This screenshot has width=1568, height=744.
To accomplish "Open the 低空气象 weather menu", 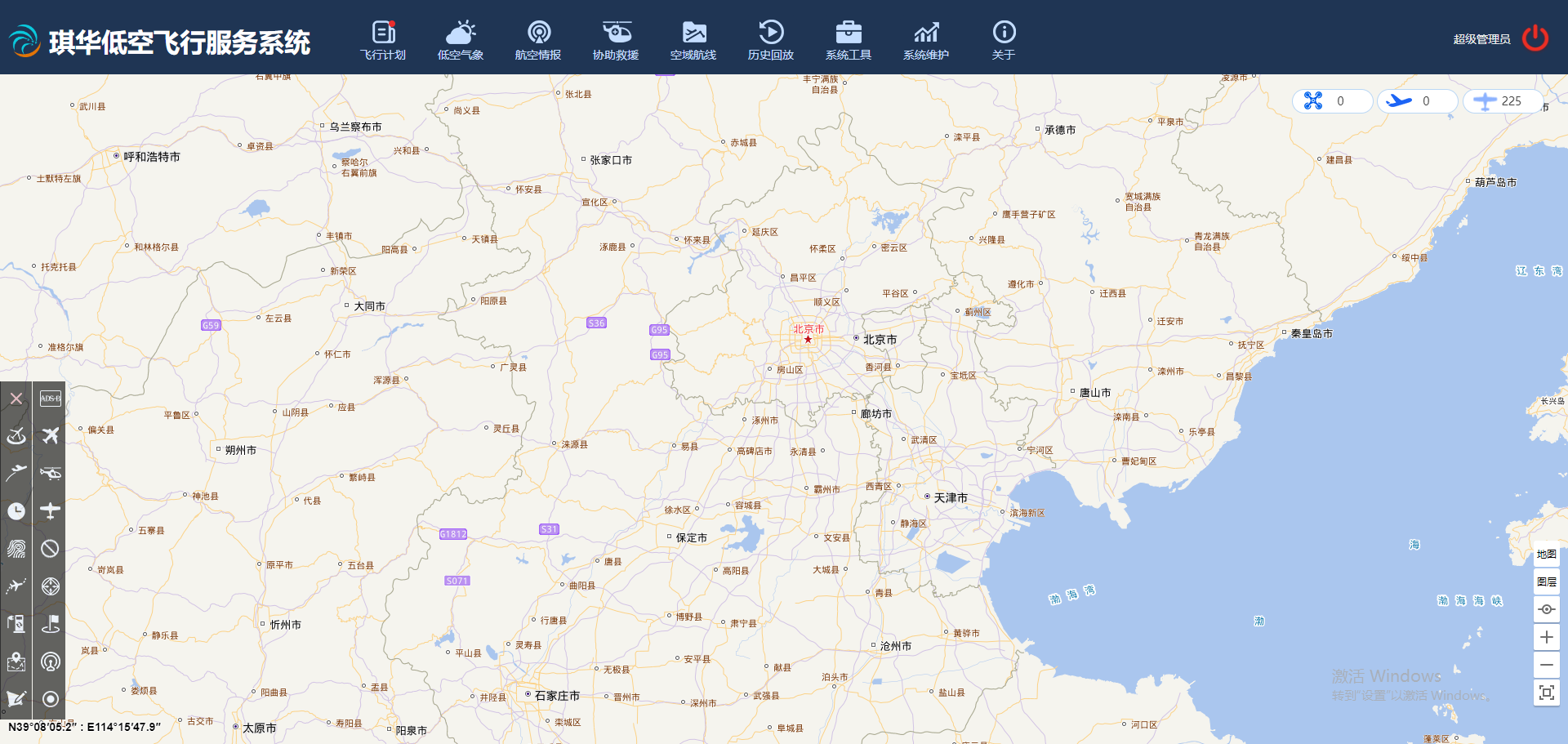I will coord(461,40).
